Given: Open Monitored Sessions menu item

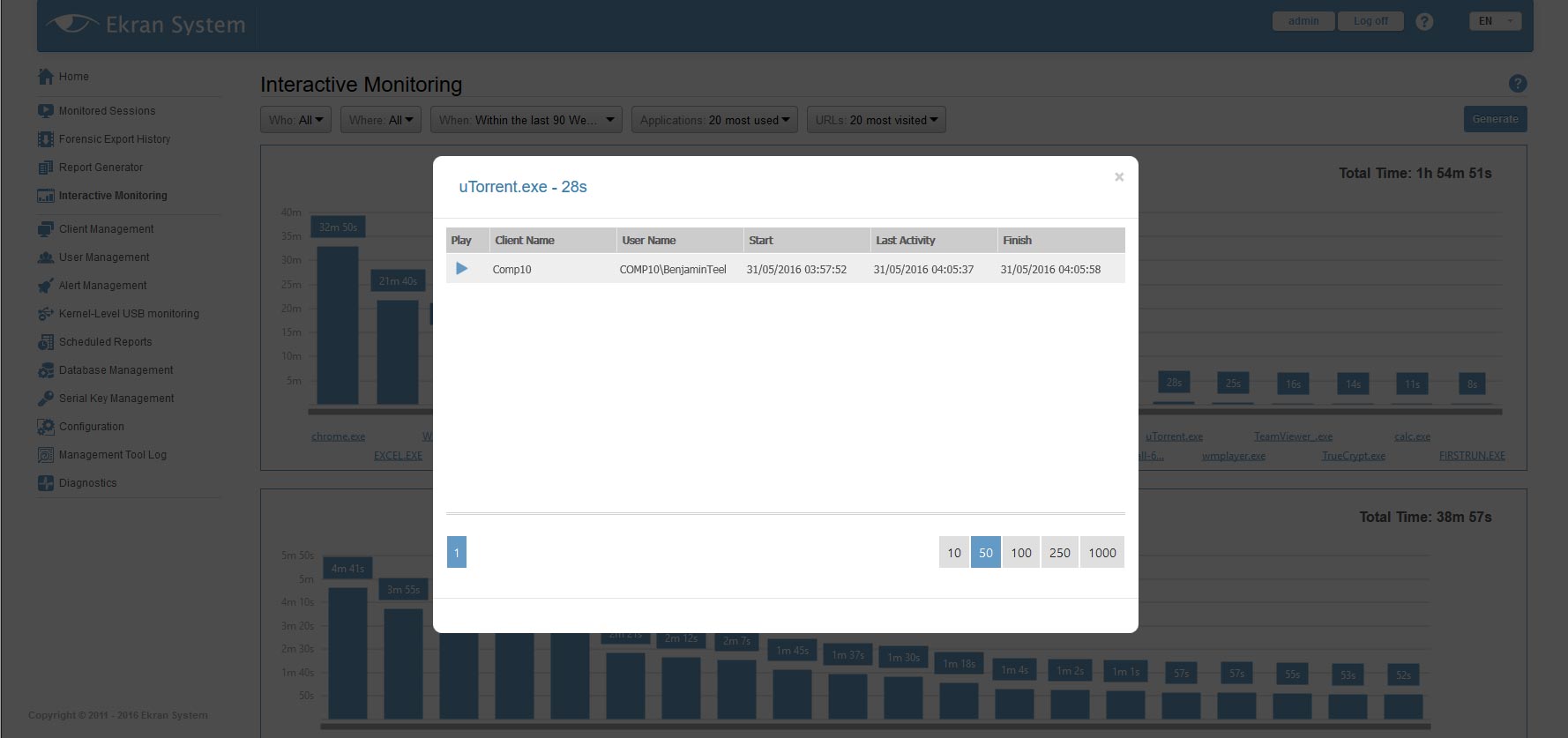Looking at the screenshot, I should (107, 111).
